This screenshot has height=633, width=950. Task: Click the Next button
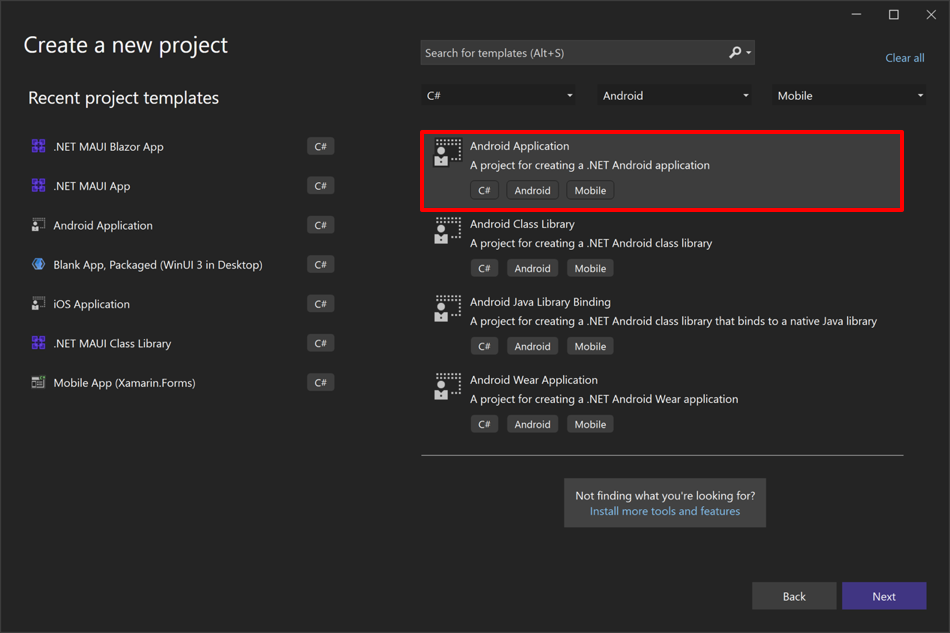(x=884, y=595)
